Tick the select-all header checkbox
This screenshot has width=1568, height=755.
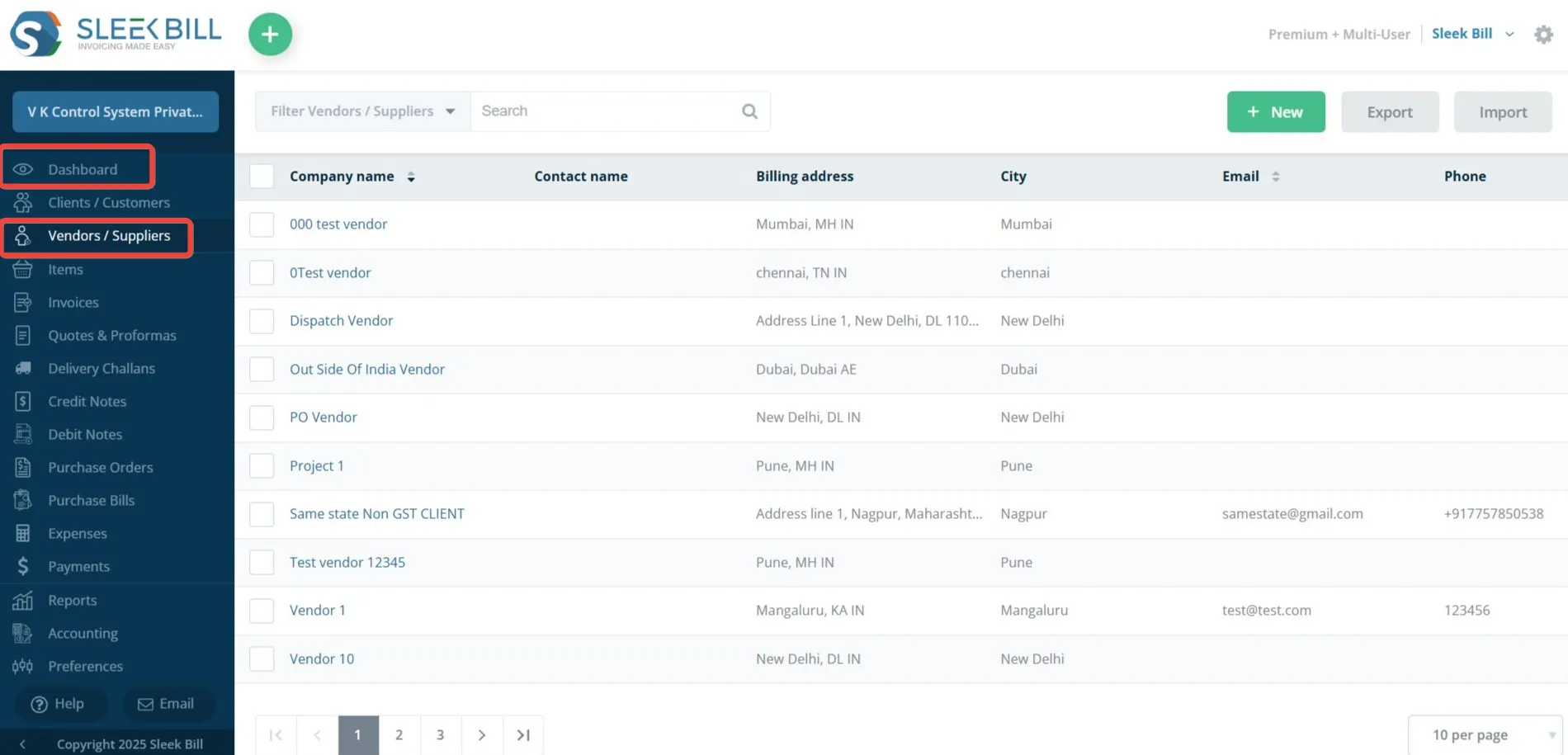pos(262,176)
